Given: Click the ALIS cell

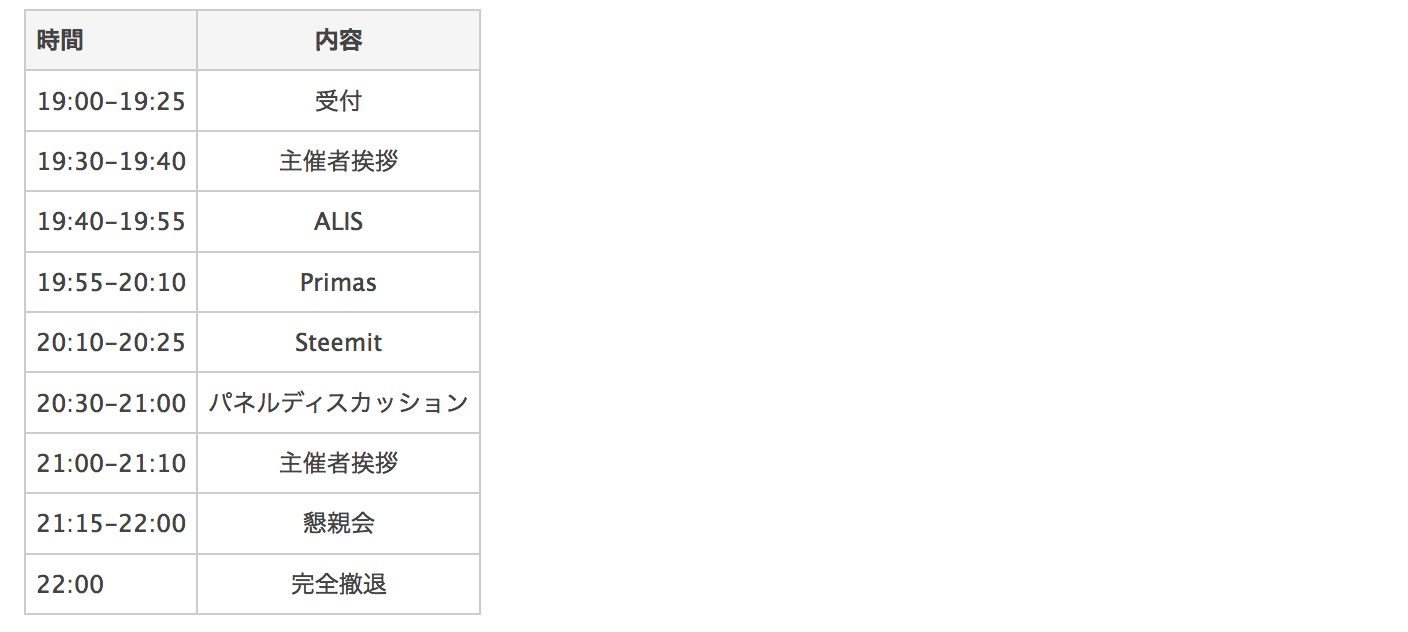Looking at the screenshot, I should [338, 221].
